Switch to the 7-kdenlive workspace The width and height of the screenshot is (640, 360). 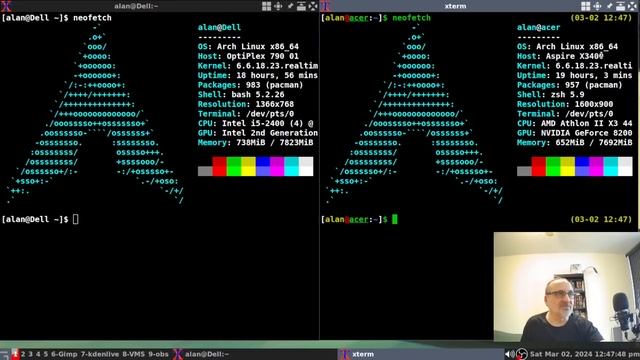(100, 354)
